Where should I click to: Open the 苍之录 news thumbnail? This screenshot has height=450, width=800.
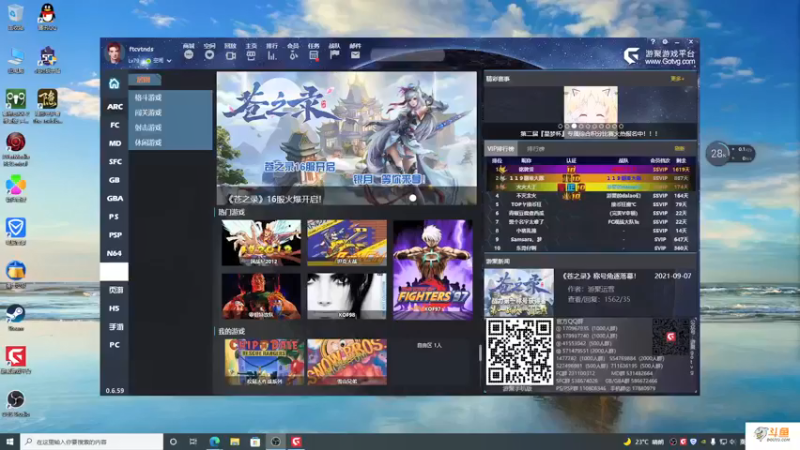tap(519, 292)
